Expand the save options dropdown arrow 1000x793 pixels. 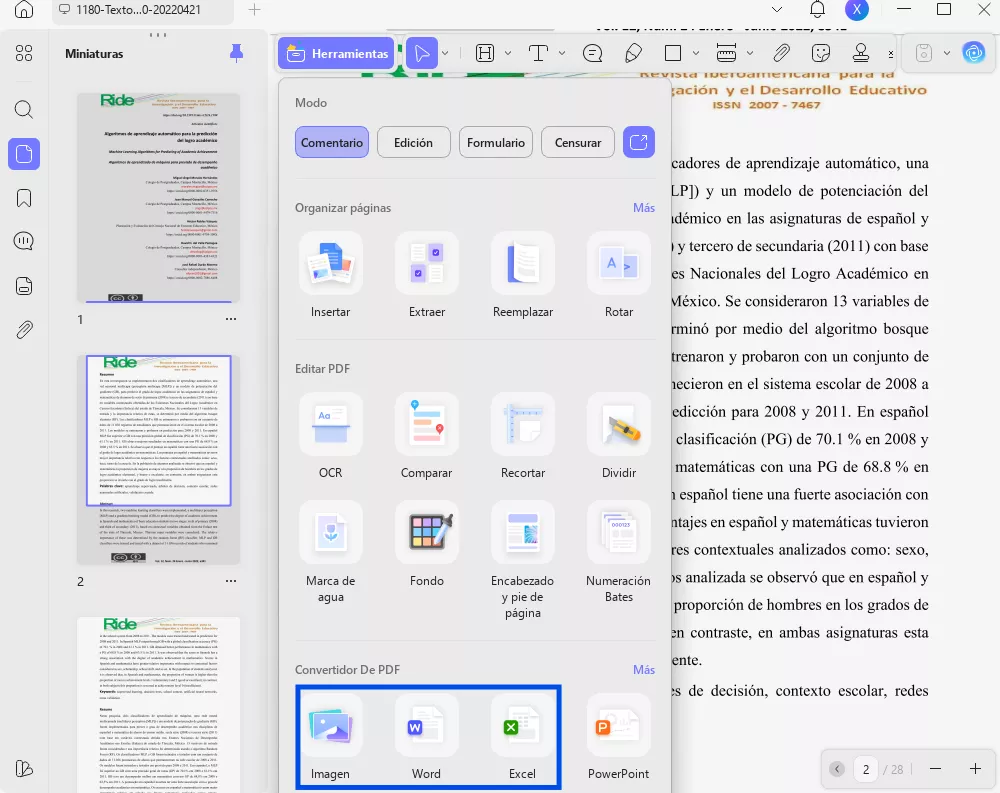point(947,54)
